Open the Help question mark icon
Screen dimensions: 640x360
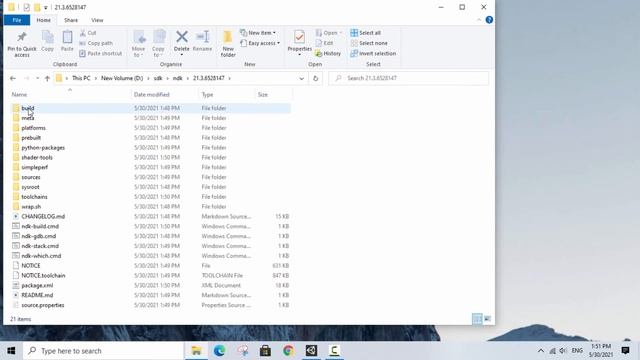pyautogui.click(x=489, y=20)
